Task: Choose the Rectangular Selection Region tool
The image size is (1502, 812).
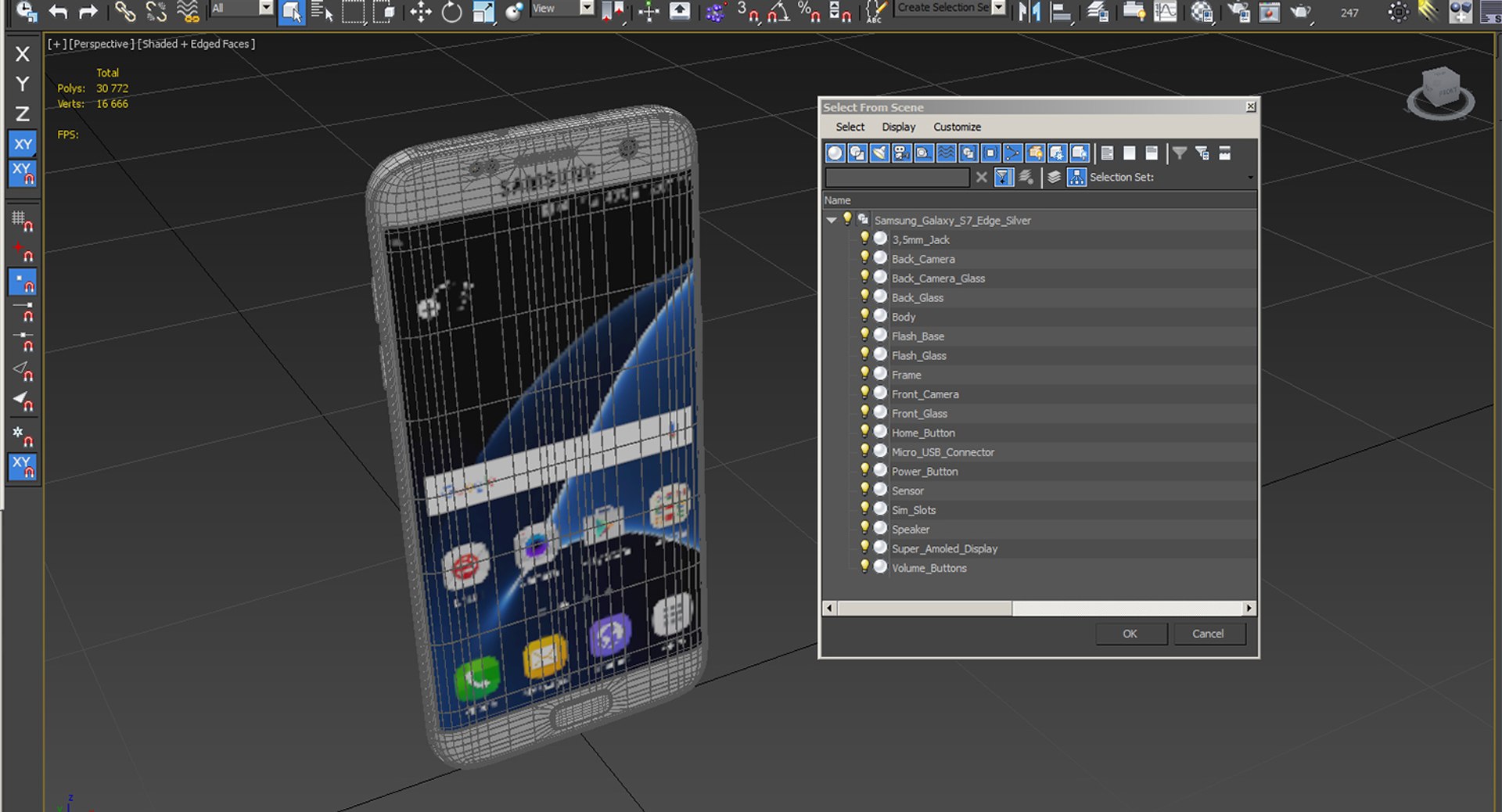Action: coord(354,11)
